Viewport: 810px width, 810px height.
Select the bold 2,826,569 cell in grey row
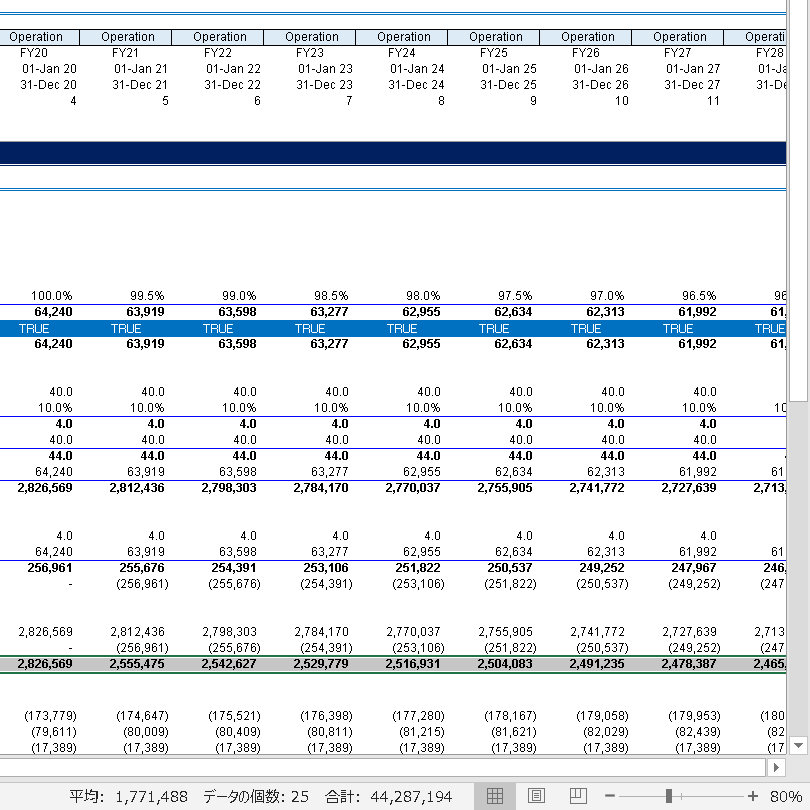(45, 664)
